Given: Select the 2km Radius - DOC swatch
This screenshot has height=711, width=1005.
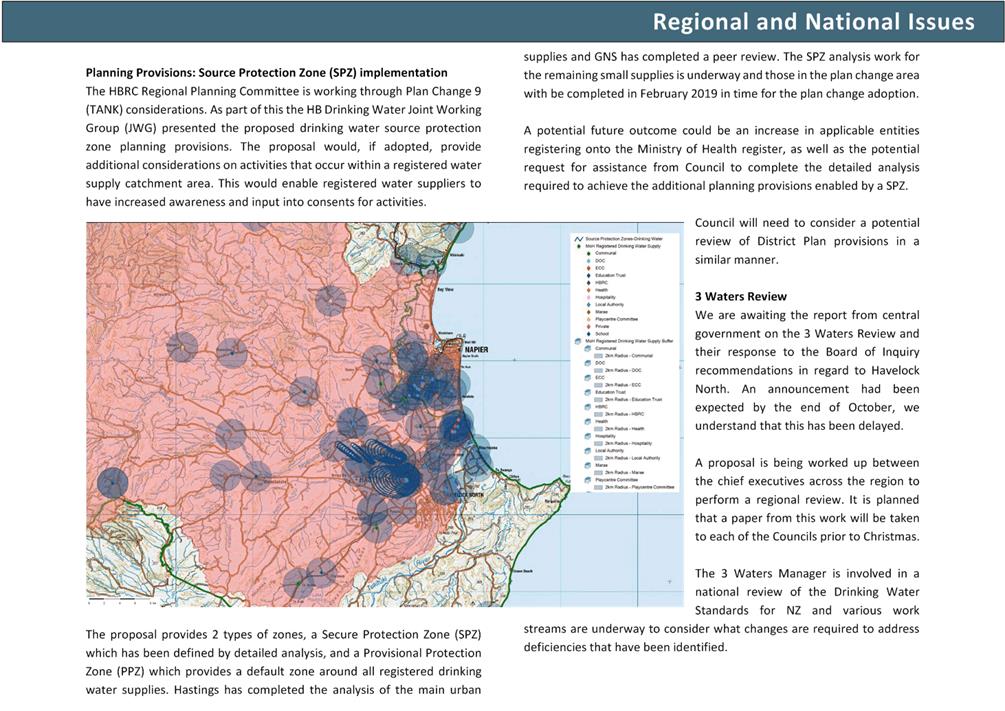Looking at the screenshot, I should click(x=599, y=371).
